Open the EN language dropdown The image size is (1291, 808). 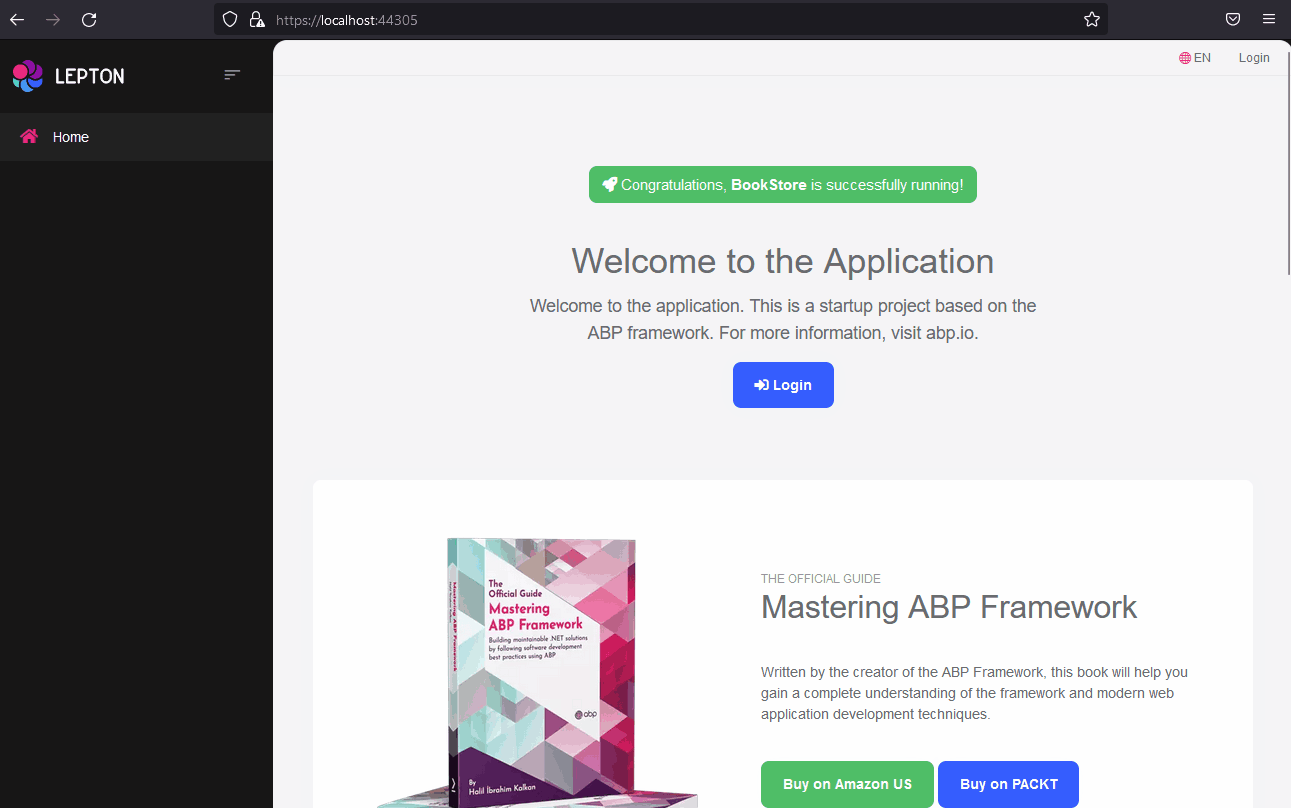[x=1196, y=57]
